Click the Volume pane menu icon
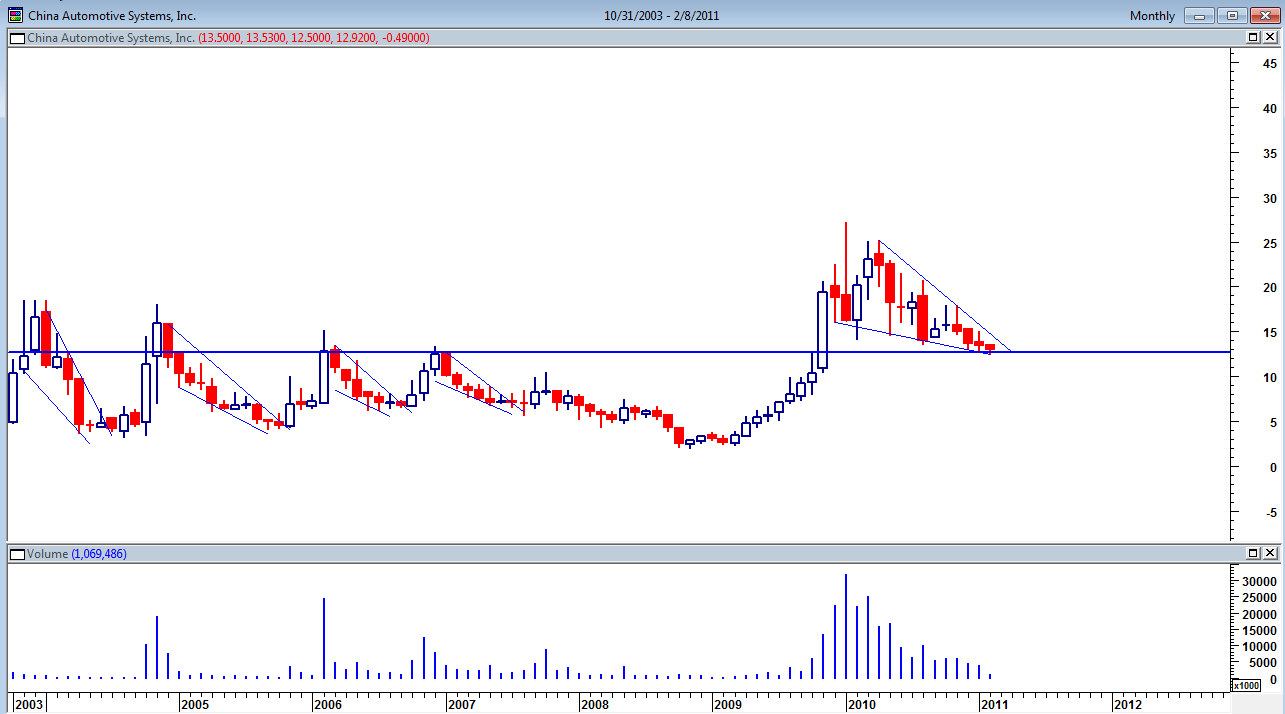The width and height of the screenshot is (1285, 714). 17,553
